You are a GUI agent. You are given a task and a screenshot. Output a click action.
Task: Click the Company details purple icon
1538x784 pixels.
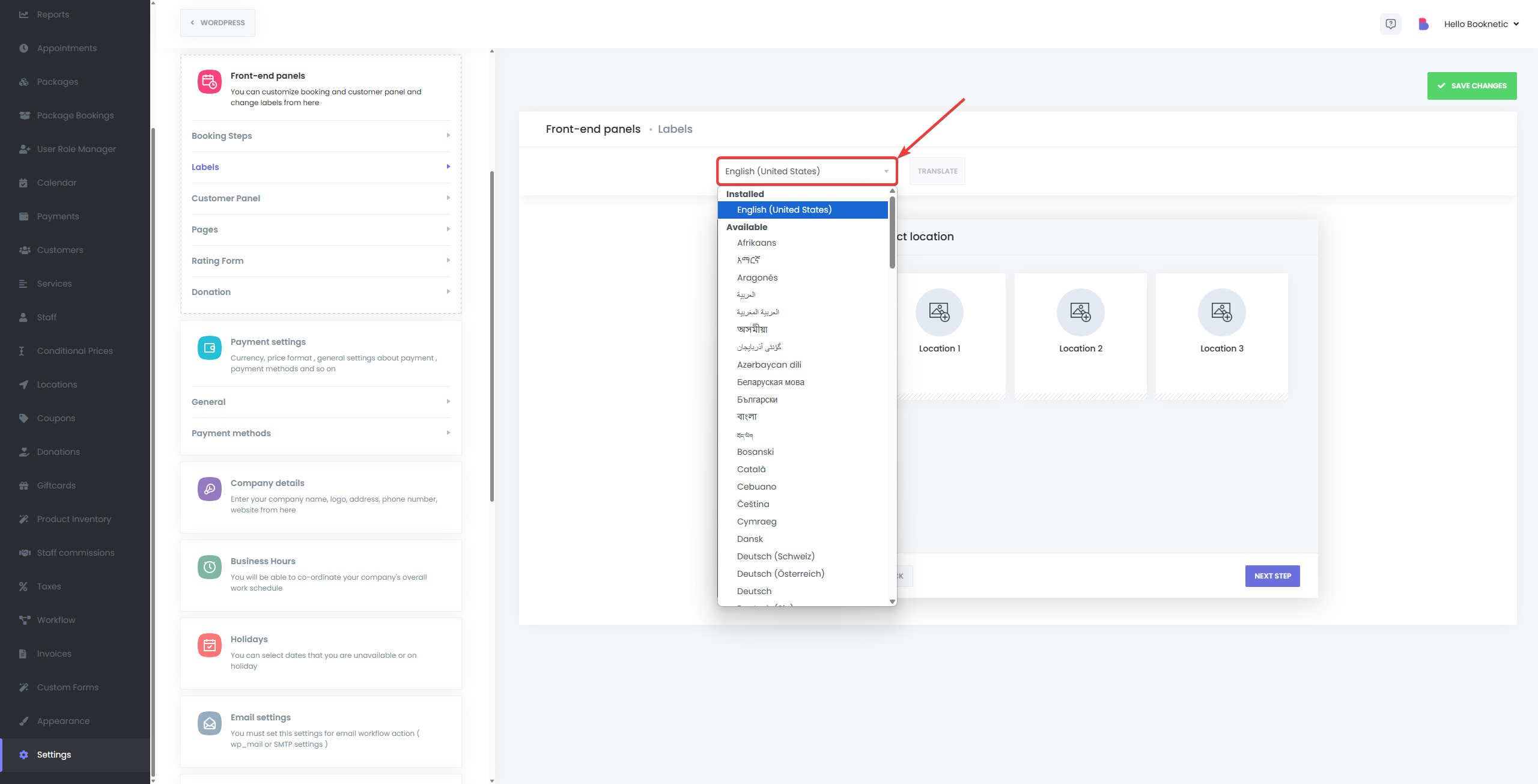(x=210, y=489)
